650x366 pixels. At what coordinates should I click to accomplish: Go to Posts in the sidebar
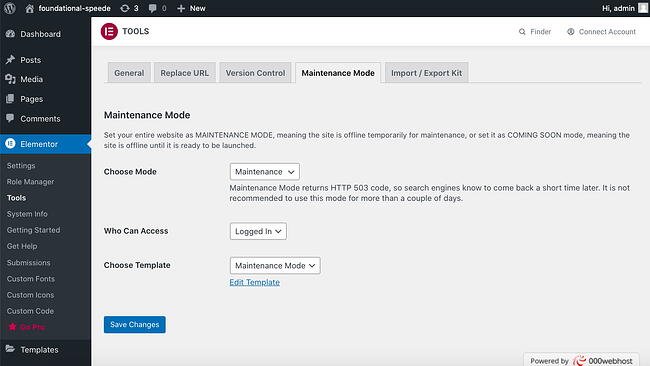click(x=31, y=60)
